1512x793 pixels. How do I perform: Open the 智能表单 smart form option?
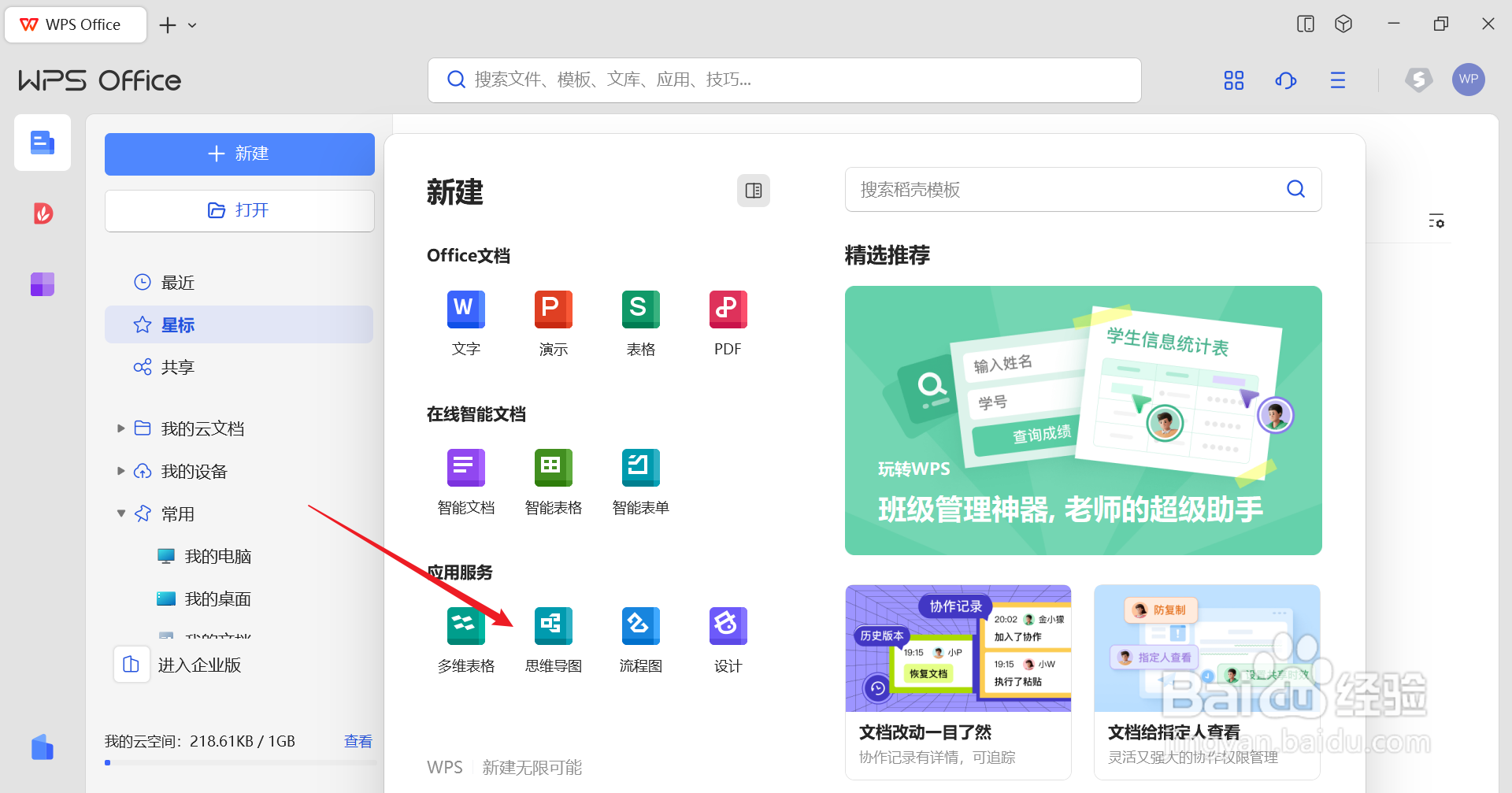coord(641,481)
